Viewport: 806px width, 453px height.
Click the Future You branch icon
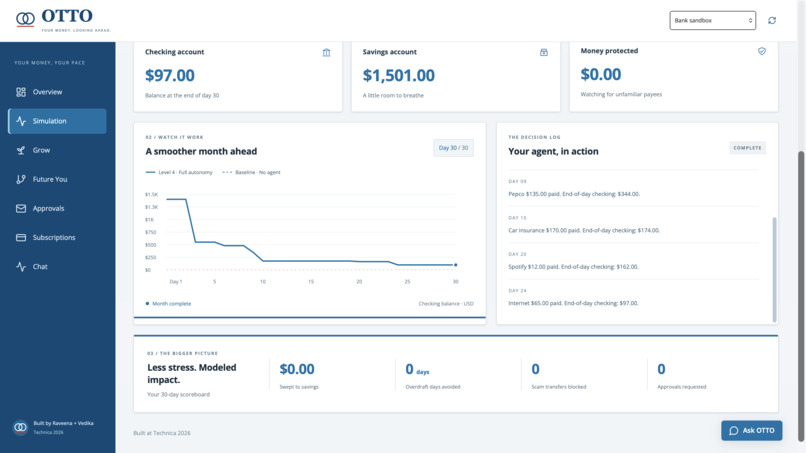(x=21, y=179)
